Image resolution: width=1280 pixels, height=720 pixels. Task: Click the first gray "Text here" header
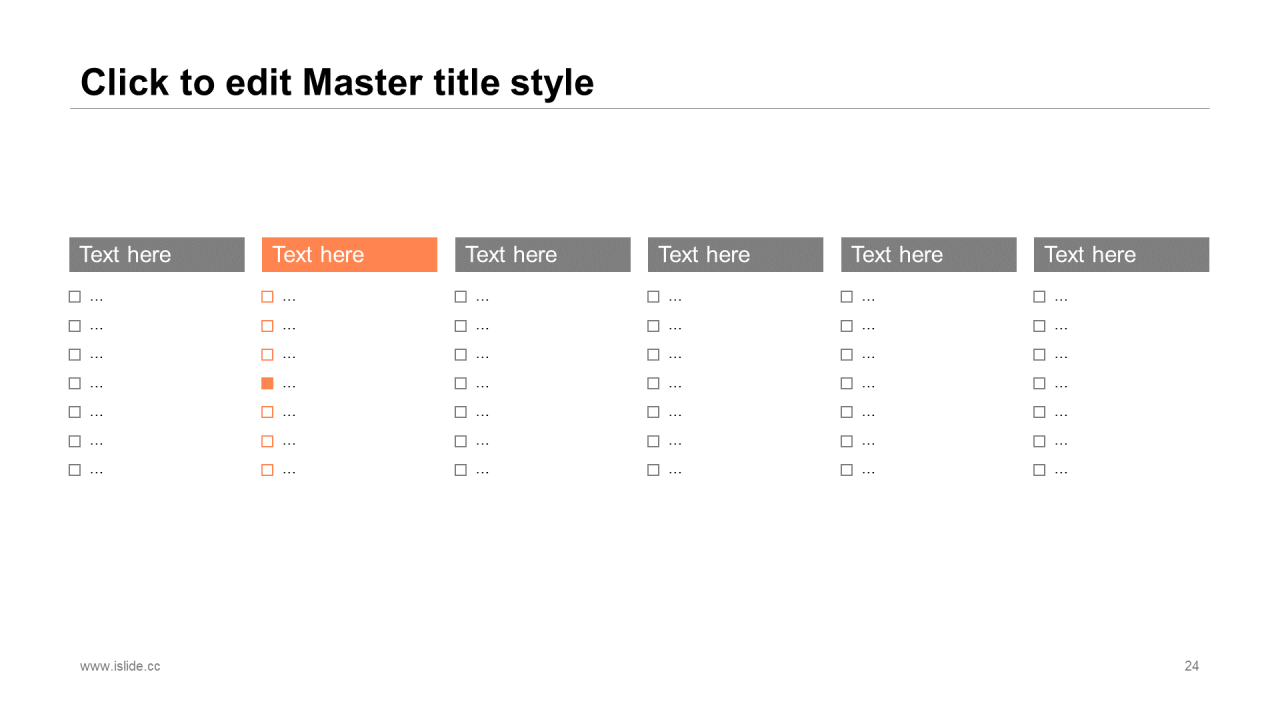click(x=157, y=255)
